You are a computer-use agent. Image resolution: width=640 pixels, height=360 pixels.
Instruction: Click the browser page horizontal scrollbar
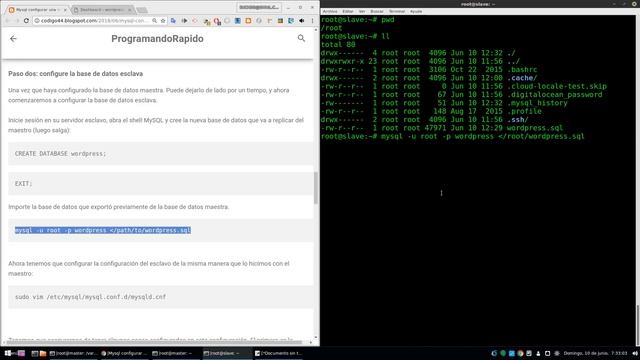point(154,342)
